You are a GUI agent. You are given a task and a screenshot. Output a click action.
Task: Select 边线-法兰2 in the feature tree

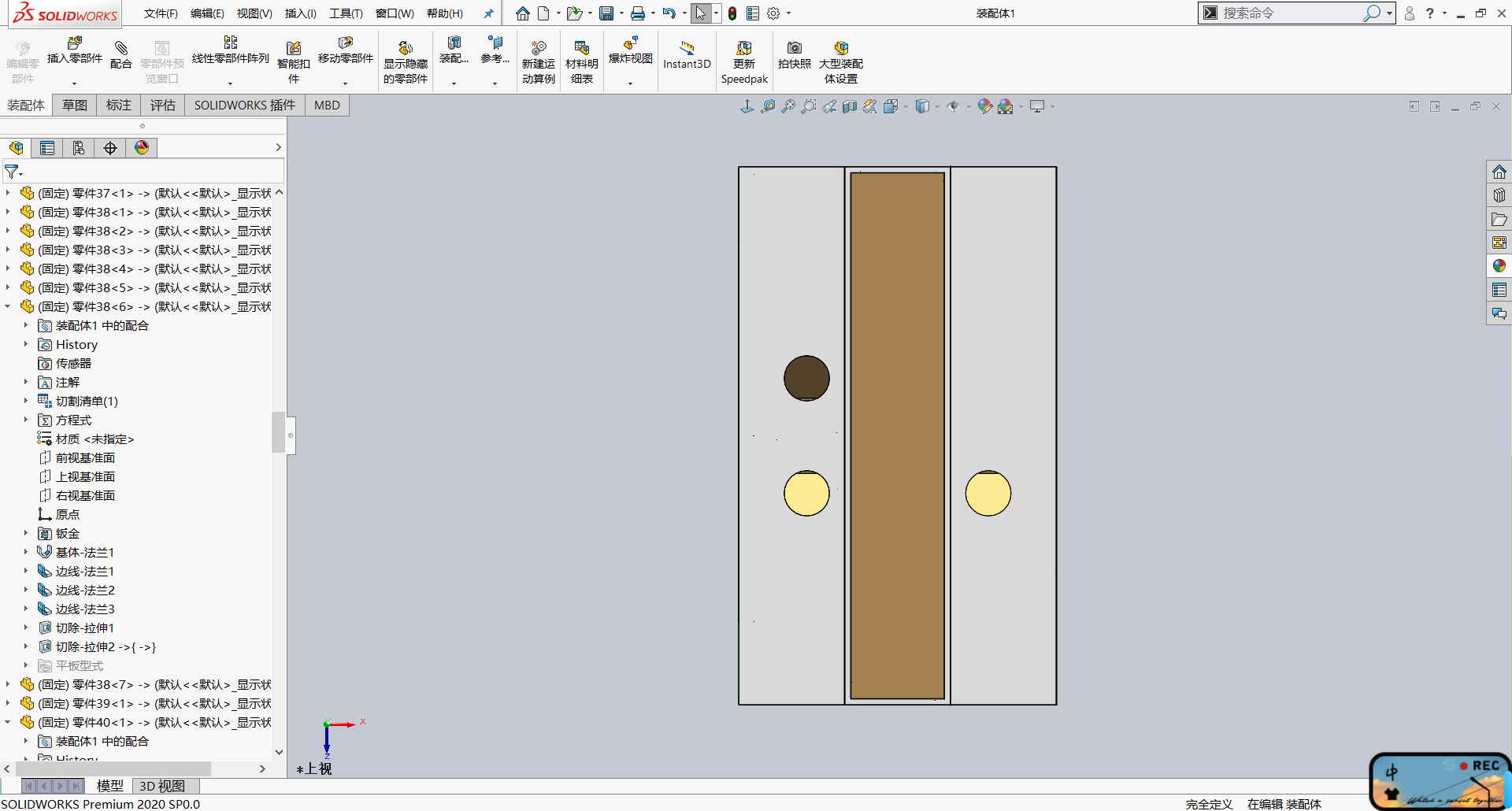pos(85,590)
